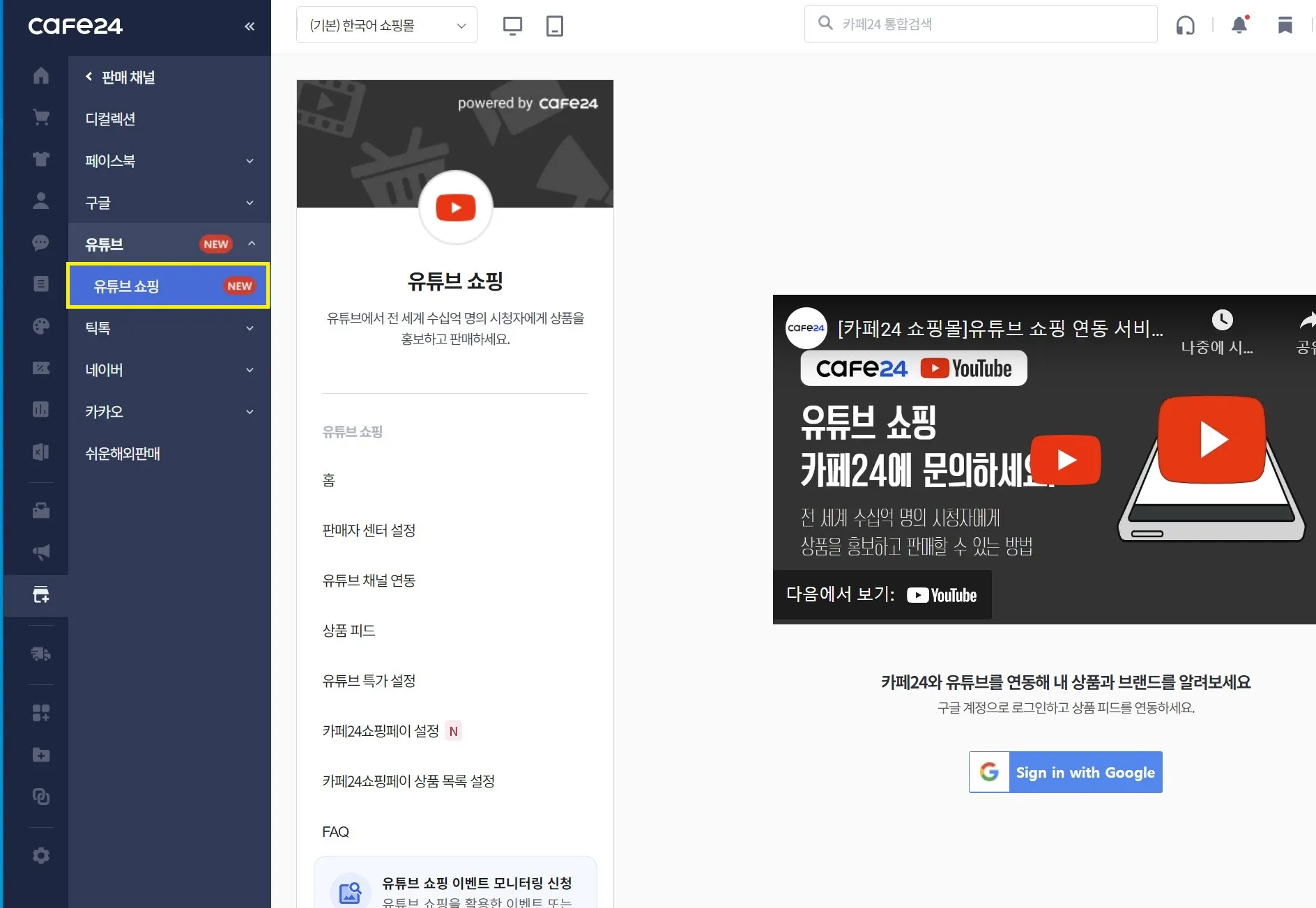The image size is (1316, 908).
Task: Open the paint palette design icon
Action: (x=41, y=326)
